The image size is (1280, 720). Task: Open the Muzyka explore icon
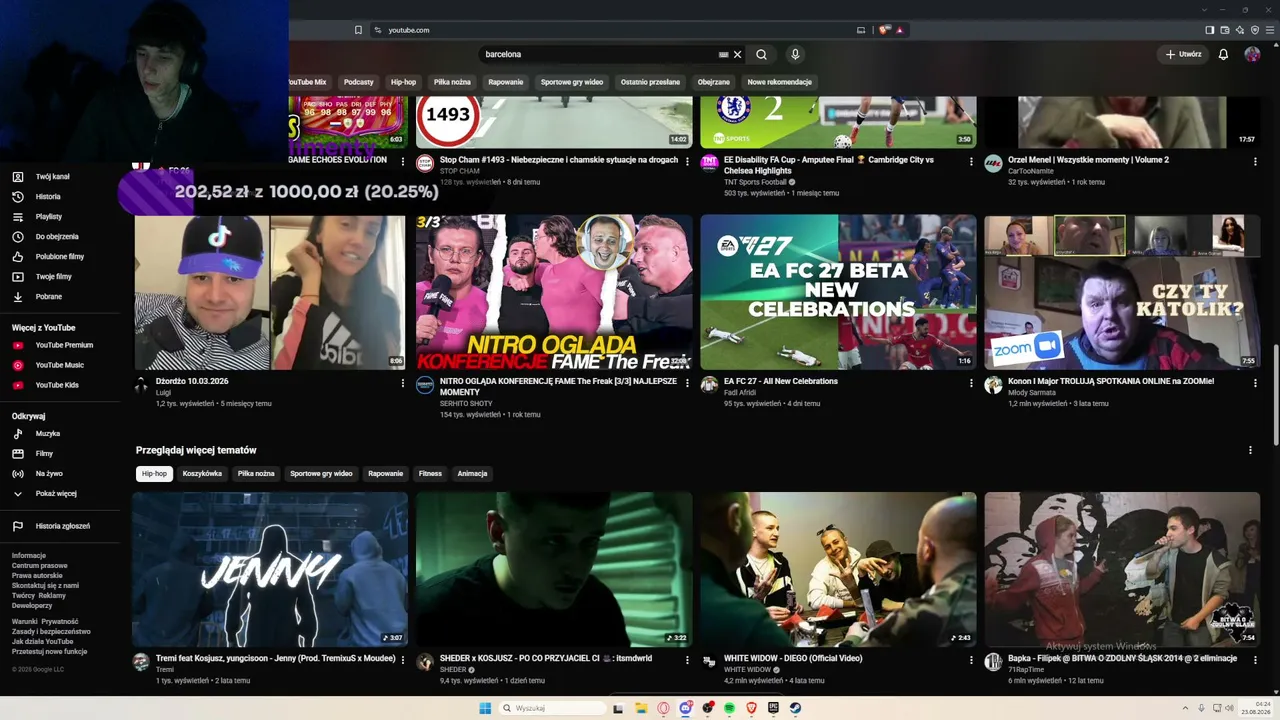coord(18,434)
